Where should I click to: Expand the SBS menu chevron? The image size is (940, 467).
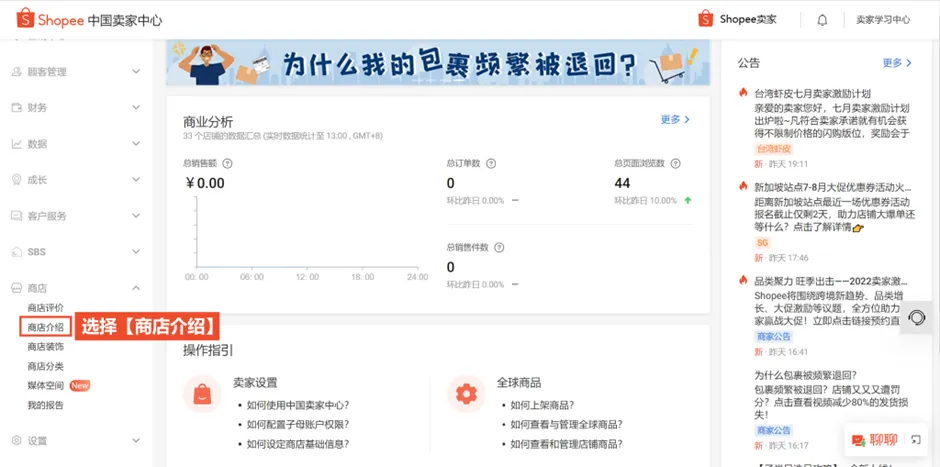[x=136, y=252]
